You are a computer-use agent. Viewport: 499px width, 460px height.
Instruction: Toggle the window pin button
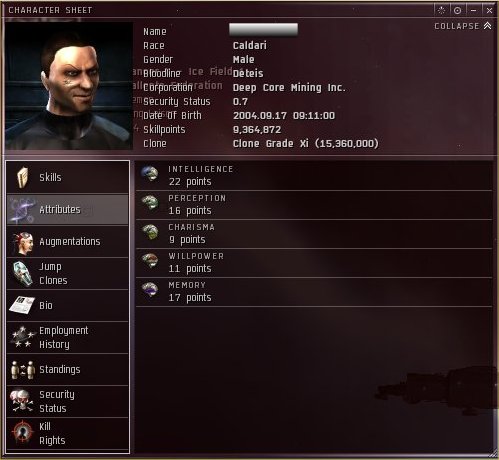[457, 10]
